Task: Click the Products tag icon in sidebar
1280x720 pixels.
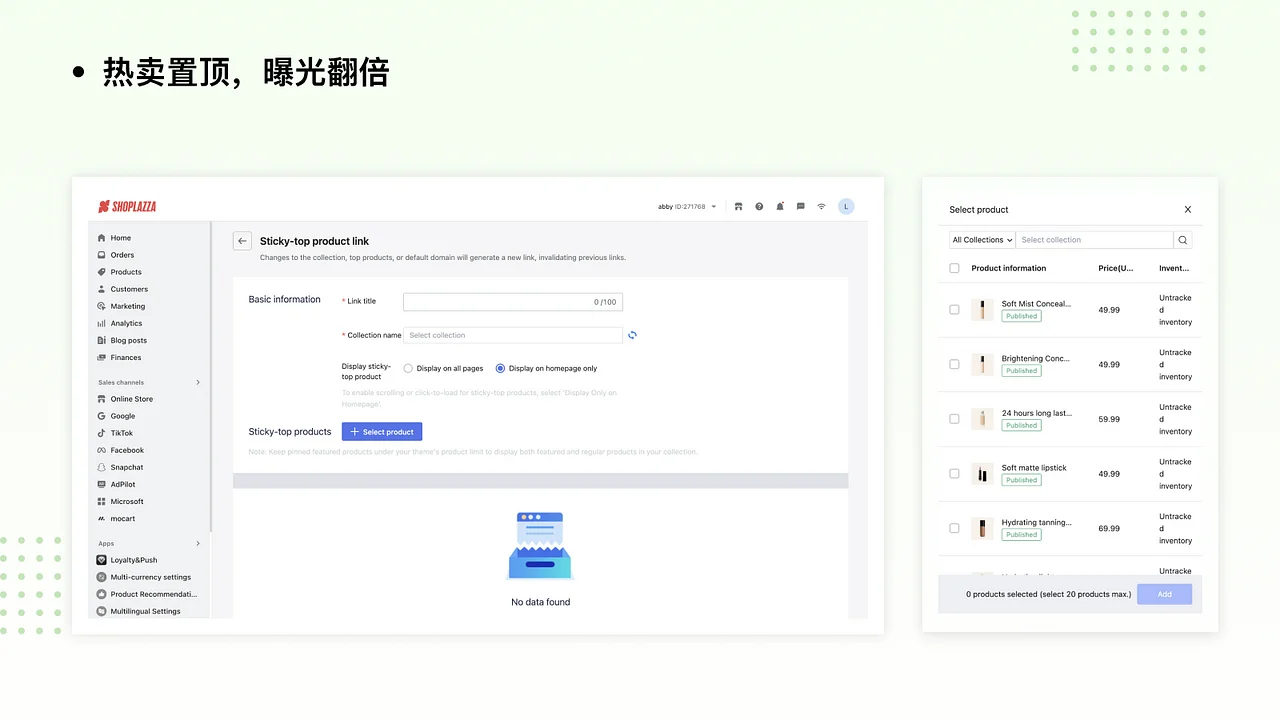Action: coord(102,272)
